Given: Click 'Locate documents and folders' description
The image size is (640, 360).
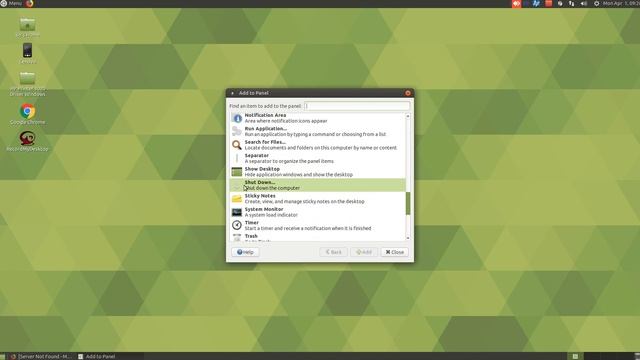Looking at the screenshot, I should [x=321, y=148].
